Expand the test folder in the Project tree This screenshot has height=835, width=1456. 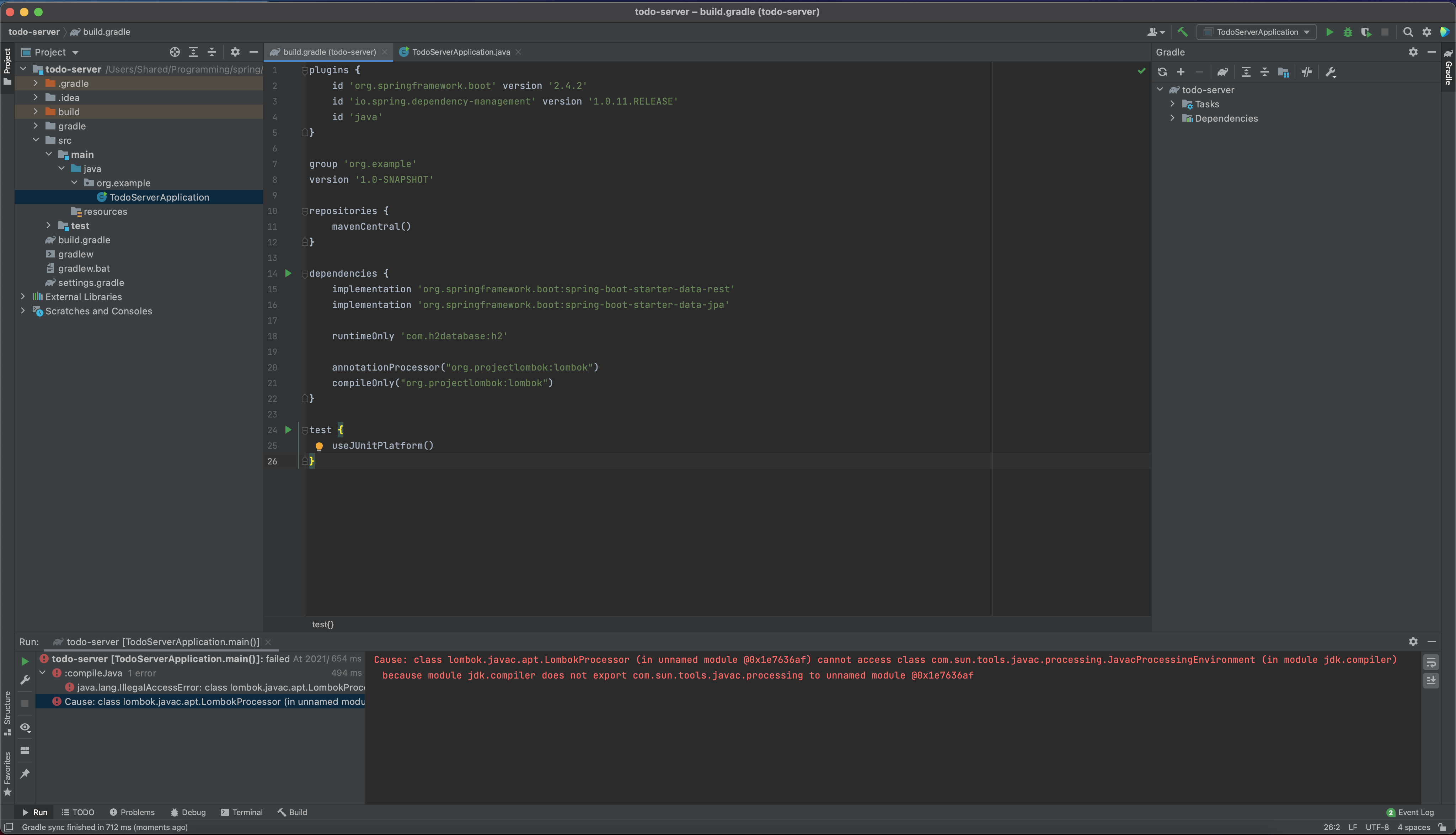tap(48, 225)
